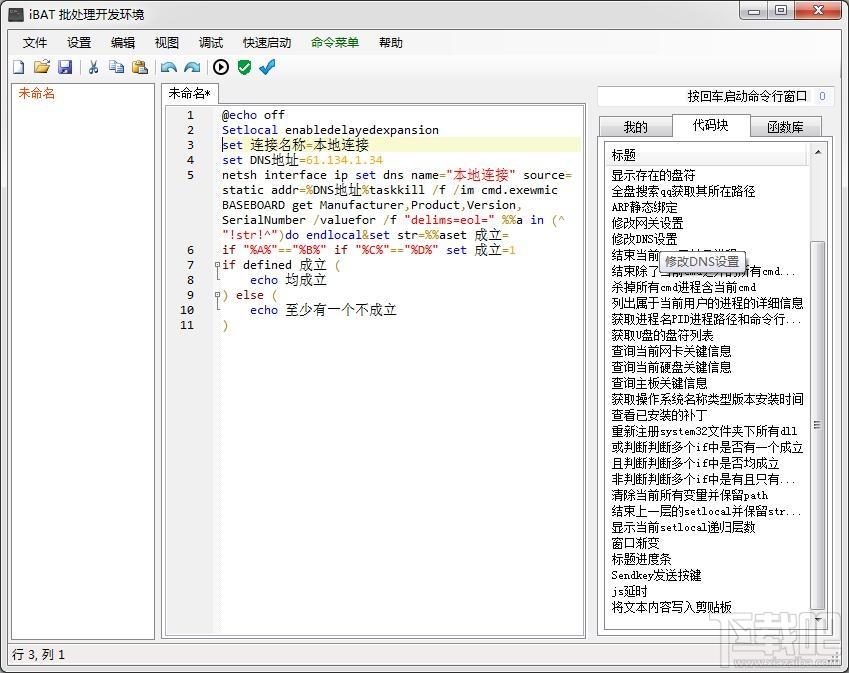
Task: Open the 命令菜单 menu
Action: [335, 43]
